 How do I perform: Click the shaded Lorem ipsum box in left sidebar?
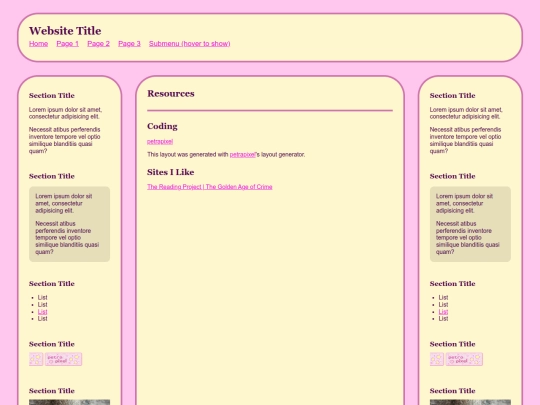[70, 224]
